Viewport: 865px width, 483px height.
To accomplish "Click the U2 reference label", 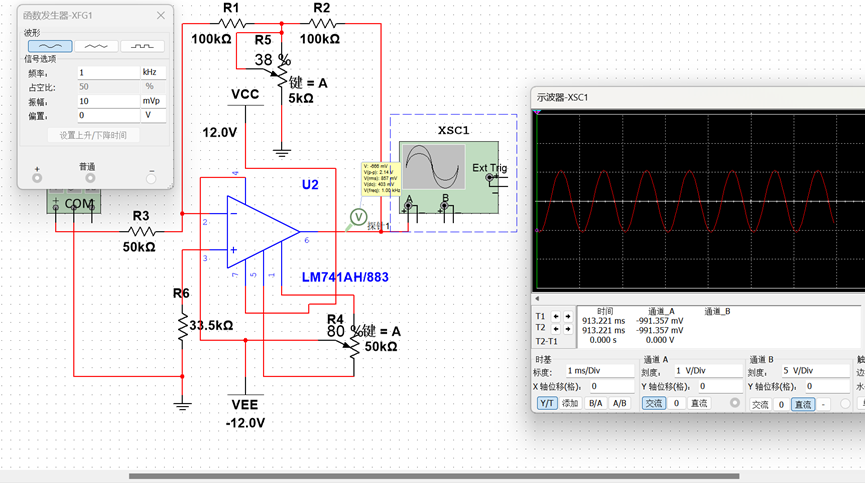I will pos(310,185).
